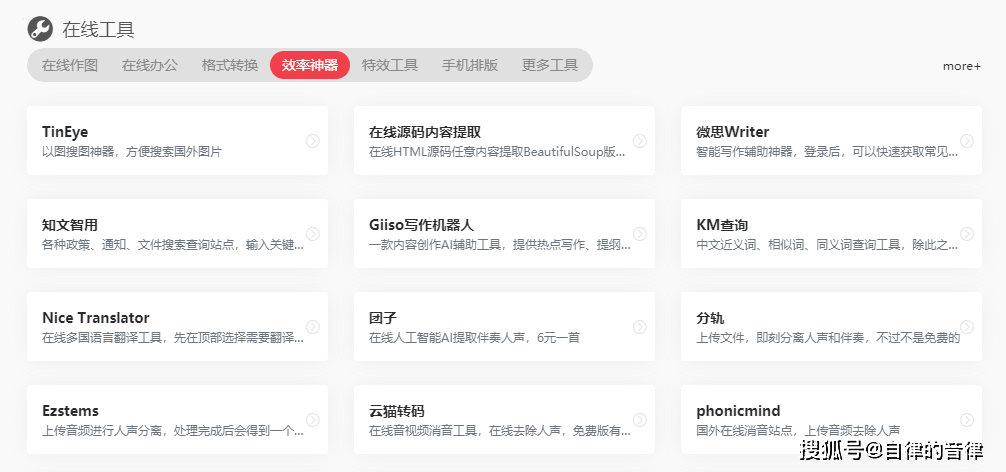Screen dimensions: 1006x472
Task: Switch to the 格式转换 tab
Action: coord(230,65)
